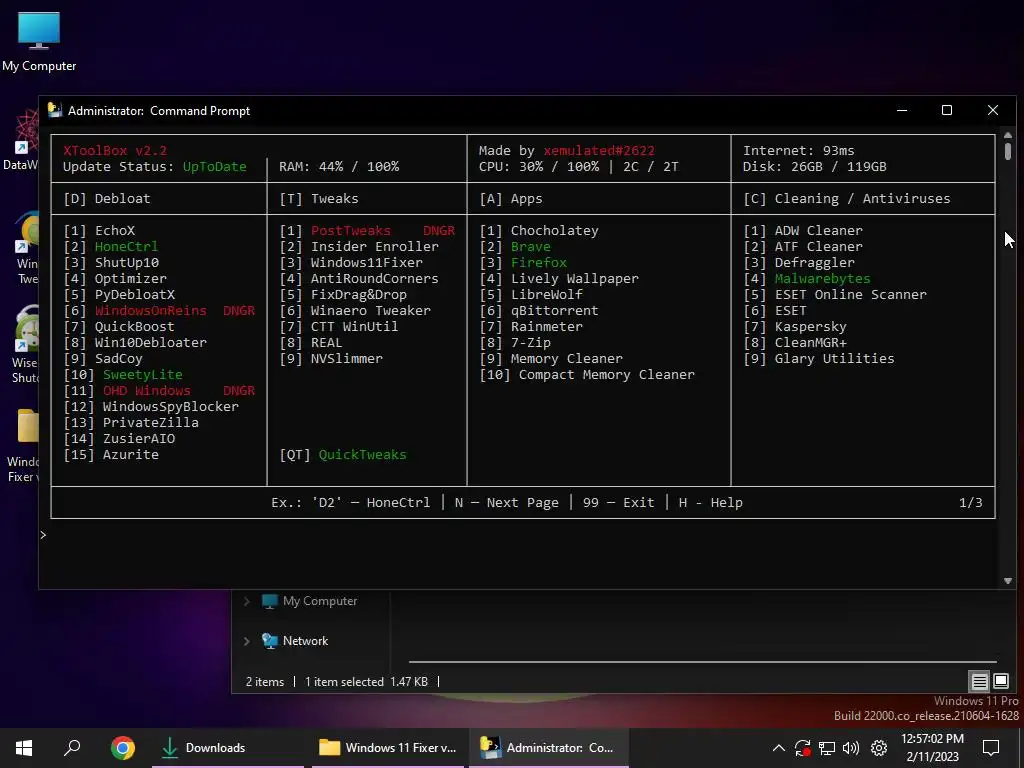Select the Wise Shutdown desktop shortcut

coord(26,345)
